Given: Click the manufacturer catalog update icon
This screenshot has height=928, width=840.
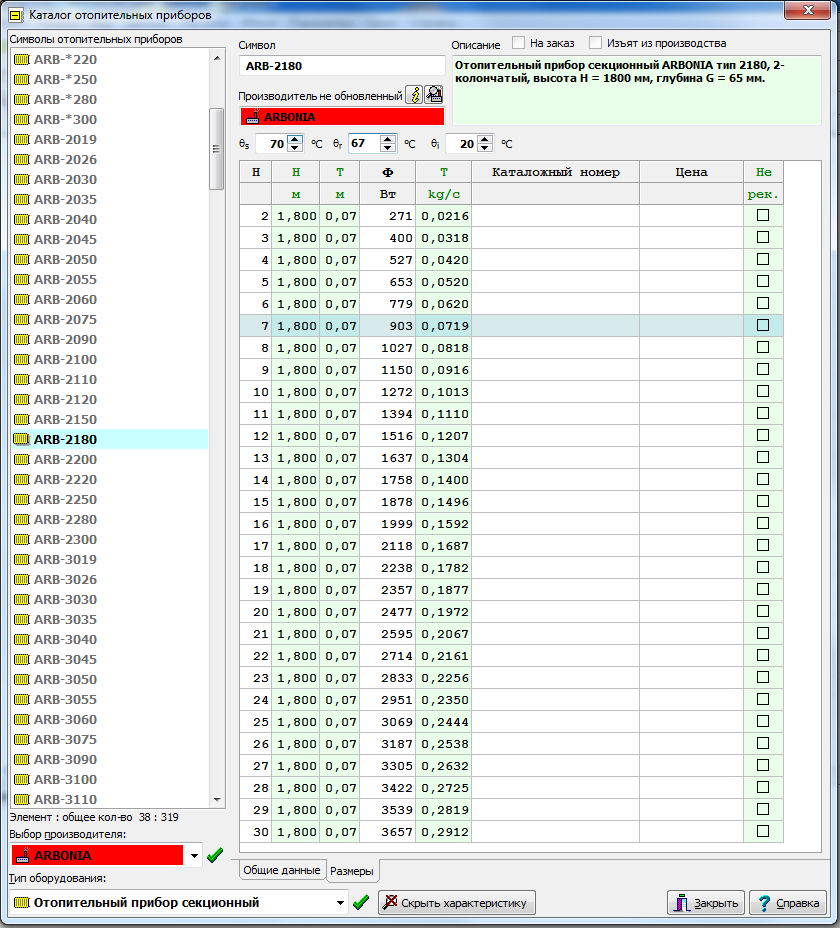Looking at the screenshot, I should 434,95.
